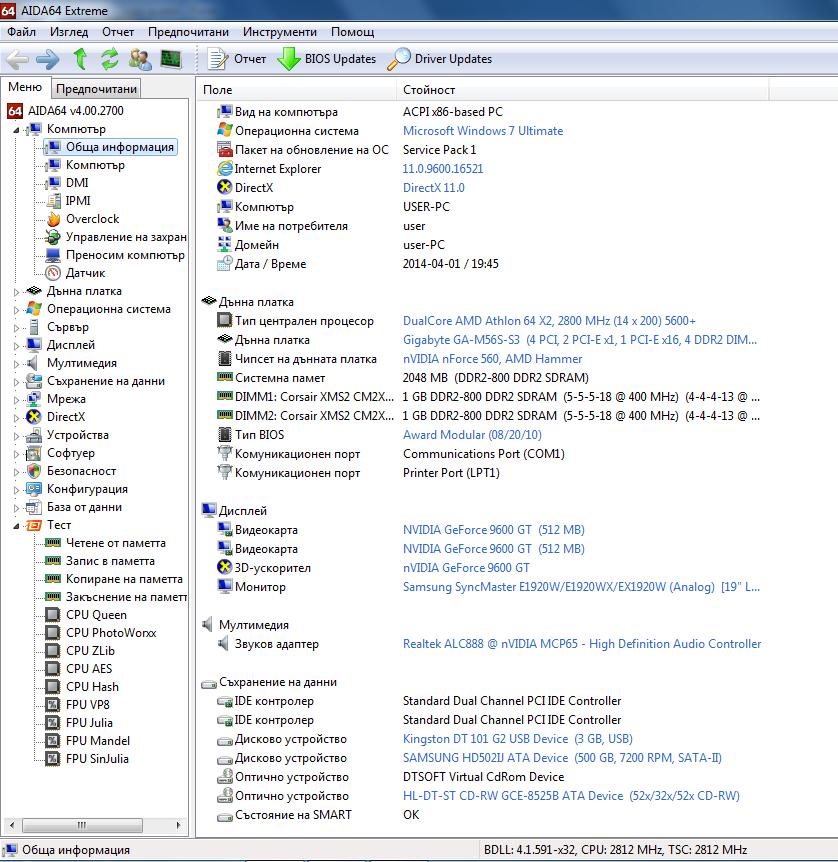Screen dimensions: 838x862
Task: Click the Софтуер tree icon
Action: click(34, 453)
